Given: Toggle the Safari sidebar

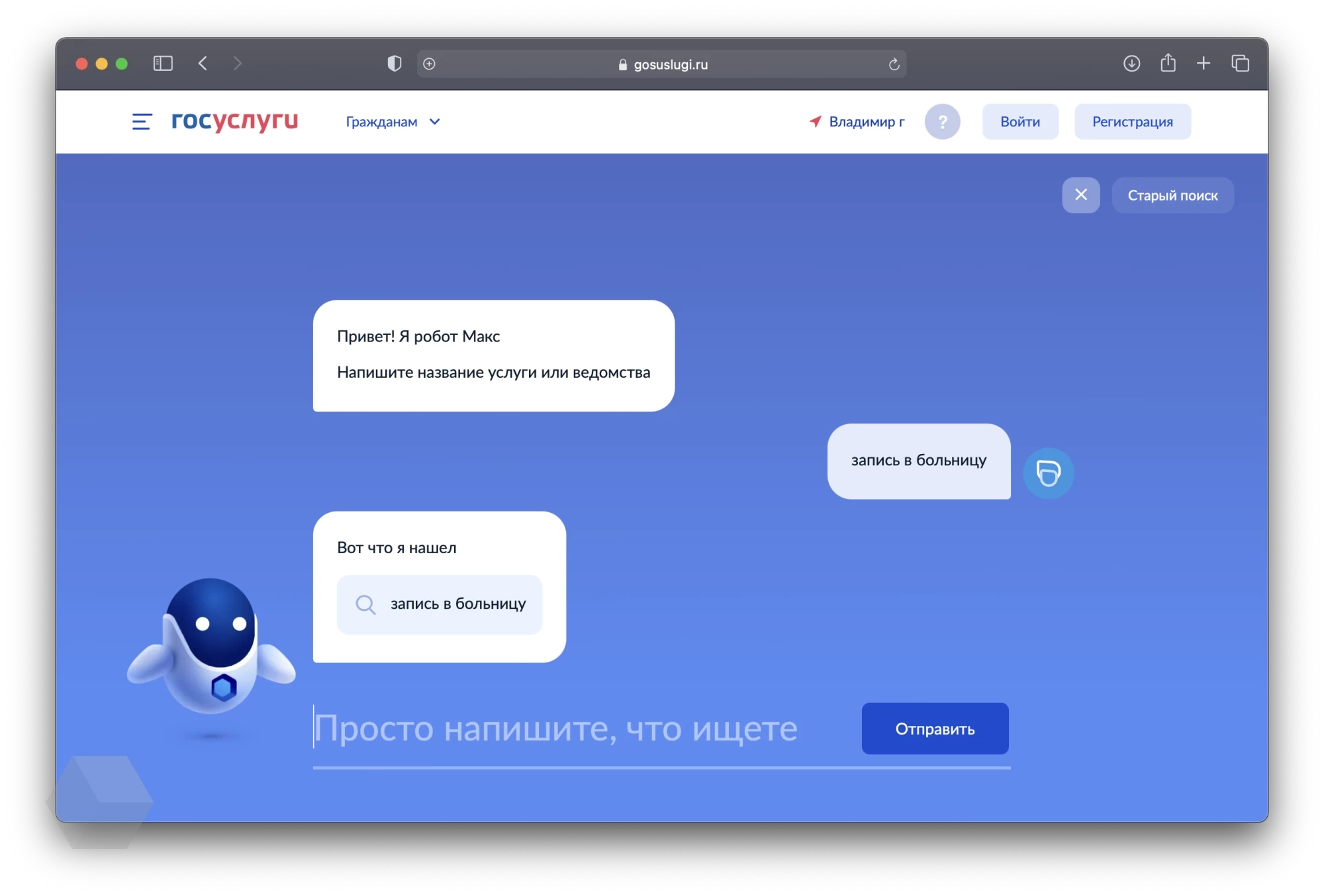Looking at the screenshot, I should pyautogui.click(x=163, y=64).
